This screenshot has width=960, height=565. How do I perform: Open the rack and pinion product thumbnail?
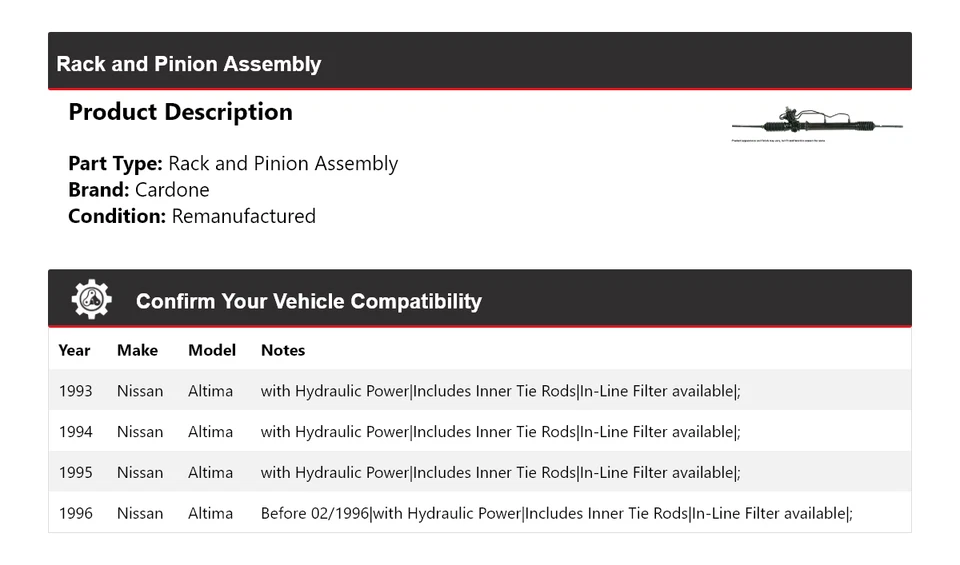tap(816, 126)
